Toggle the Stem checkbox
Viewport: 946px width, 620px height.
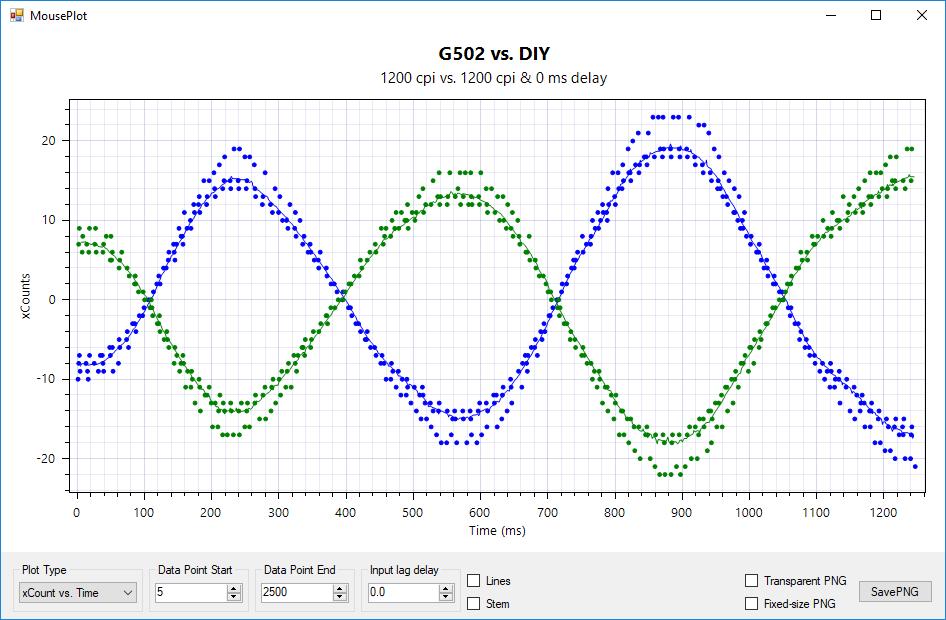click(474, 603)
